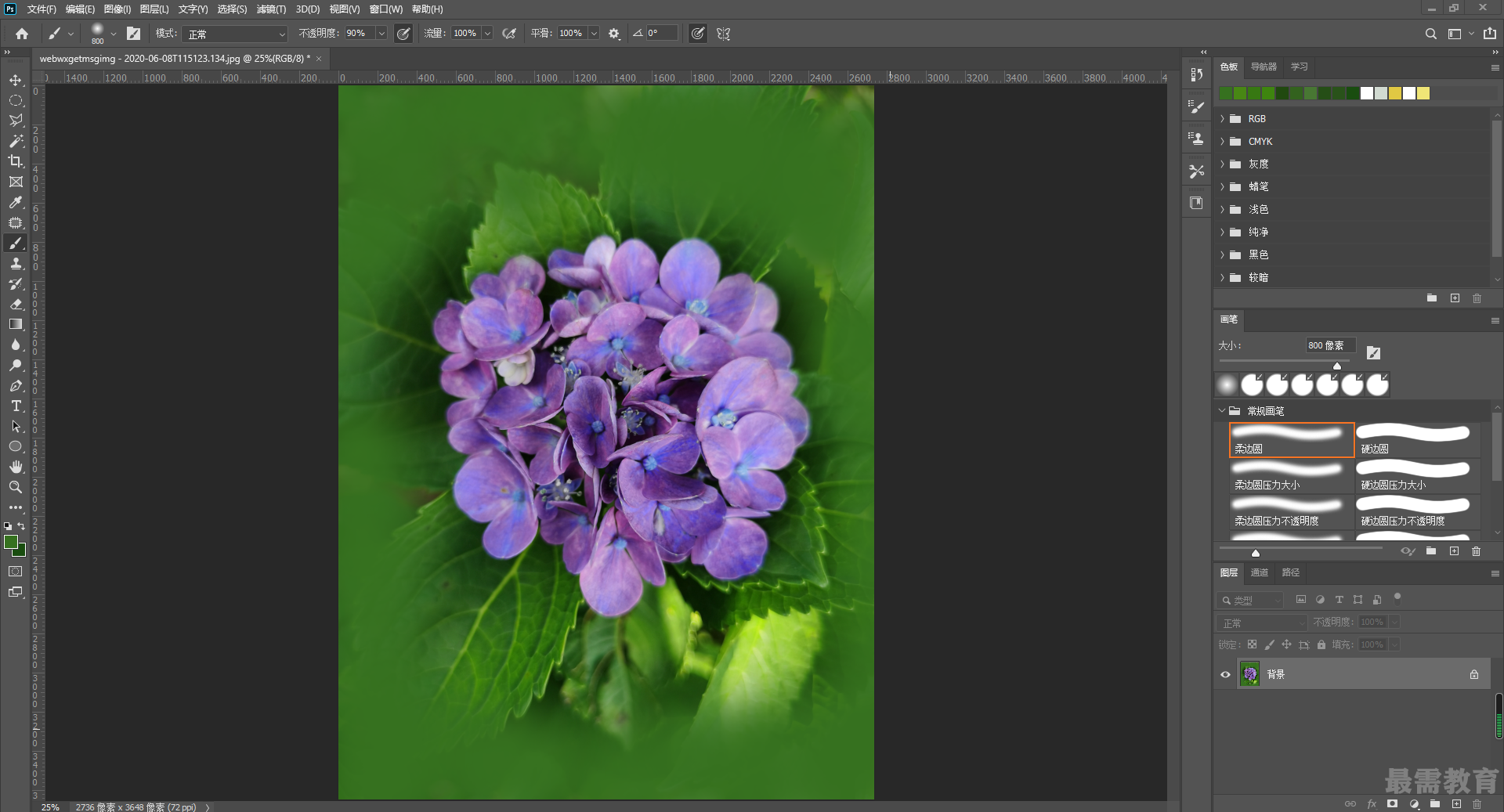Image resolution: width=1504 pixels, height=812 pixels.
Task: Enable airbrush-style build-up effects
Action: tap(509, 34)
